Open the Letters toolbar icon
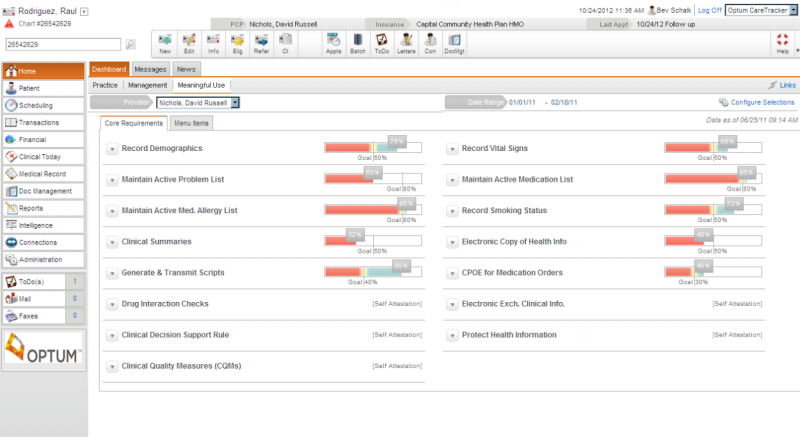 tap(406, 43)
